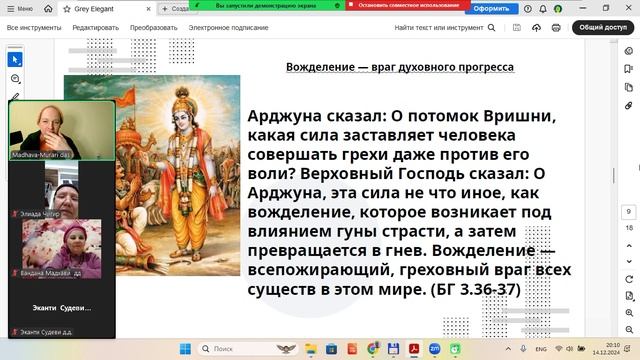Go to previous page with up chevron
Image resolution: width=640 pixels, height=360 pixels.
tap(629, 246)
